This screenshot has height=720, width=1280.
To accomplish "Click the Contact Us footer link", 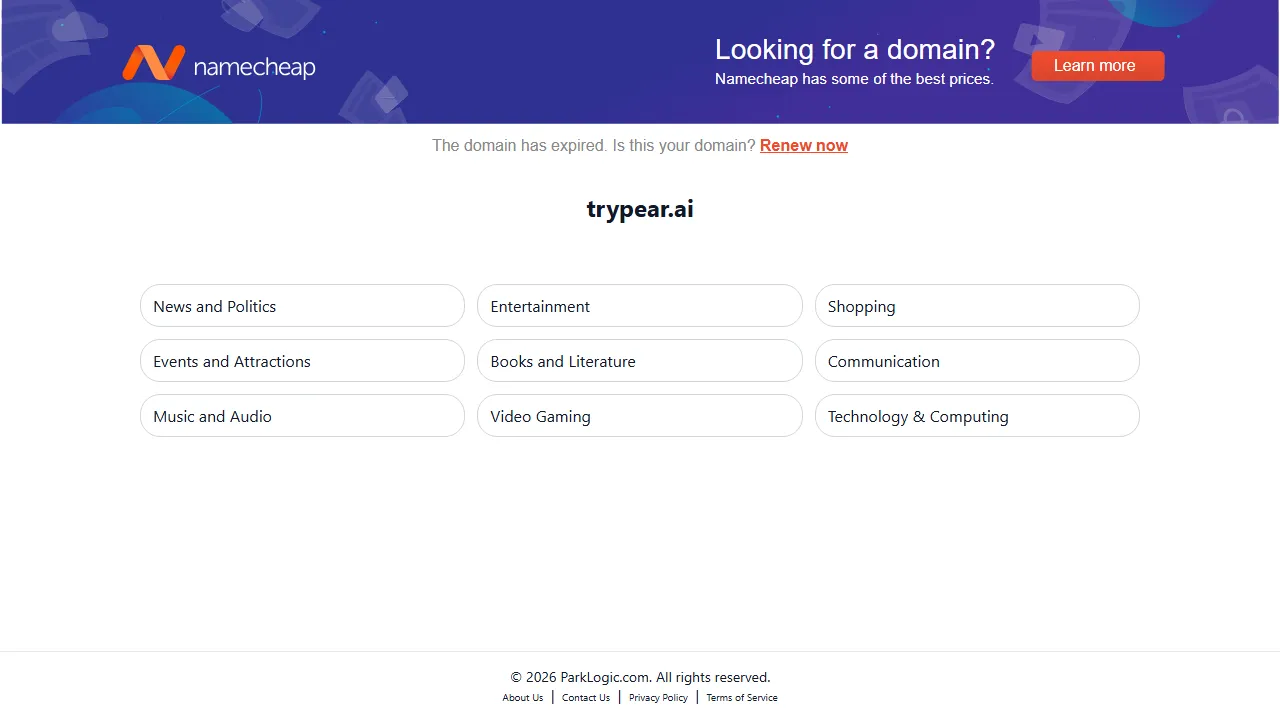I will (586, 698).
